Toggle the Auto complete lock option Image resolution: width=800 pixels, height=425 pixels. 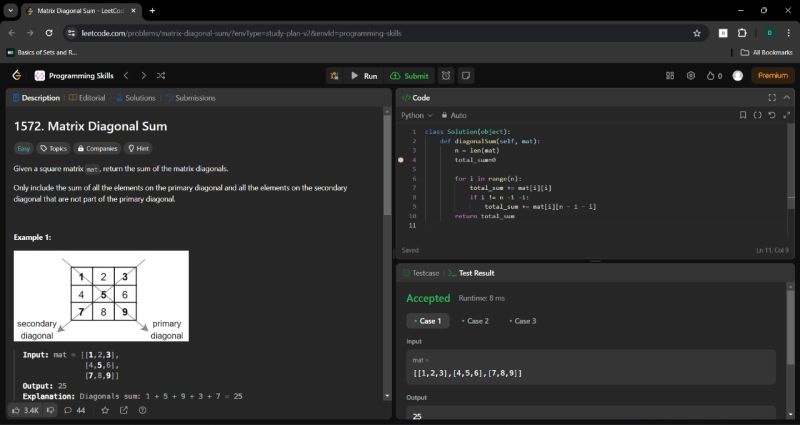(454, 115)
